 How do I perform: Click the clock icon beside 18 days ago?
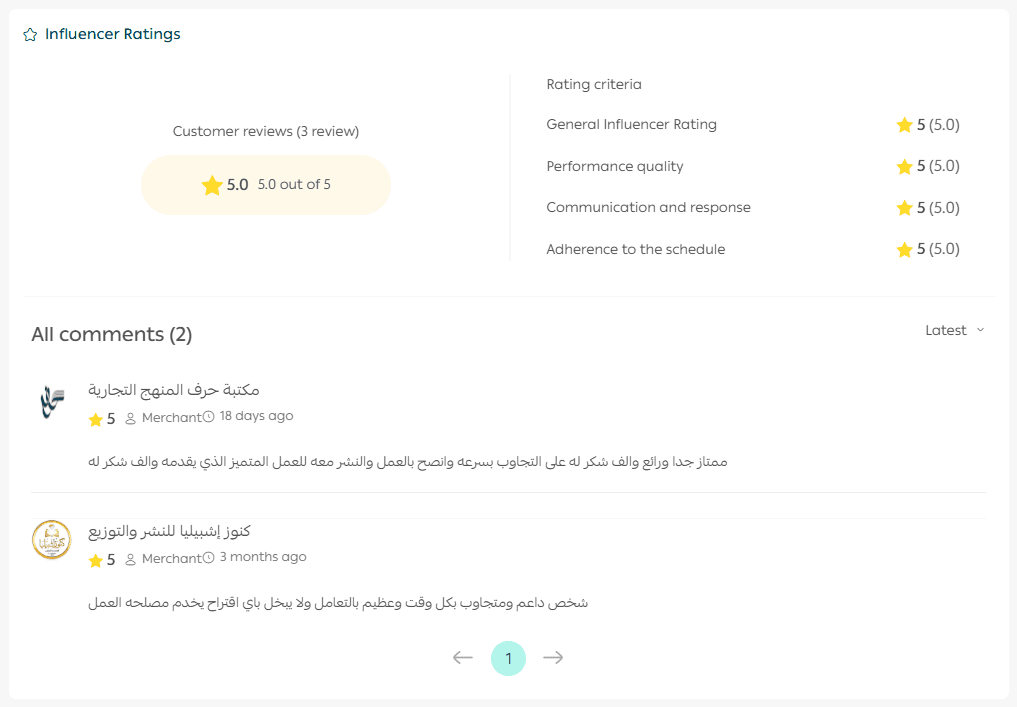click(x=209, y=417)
